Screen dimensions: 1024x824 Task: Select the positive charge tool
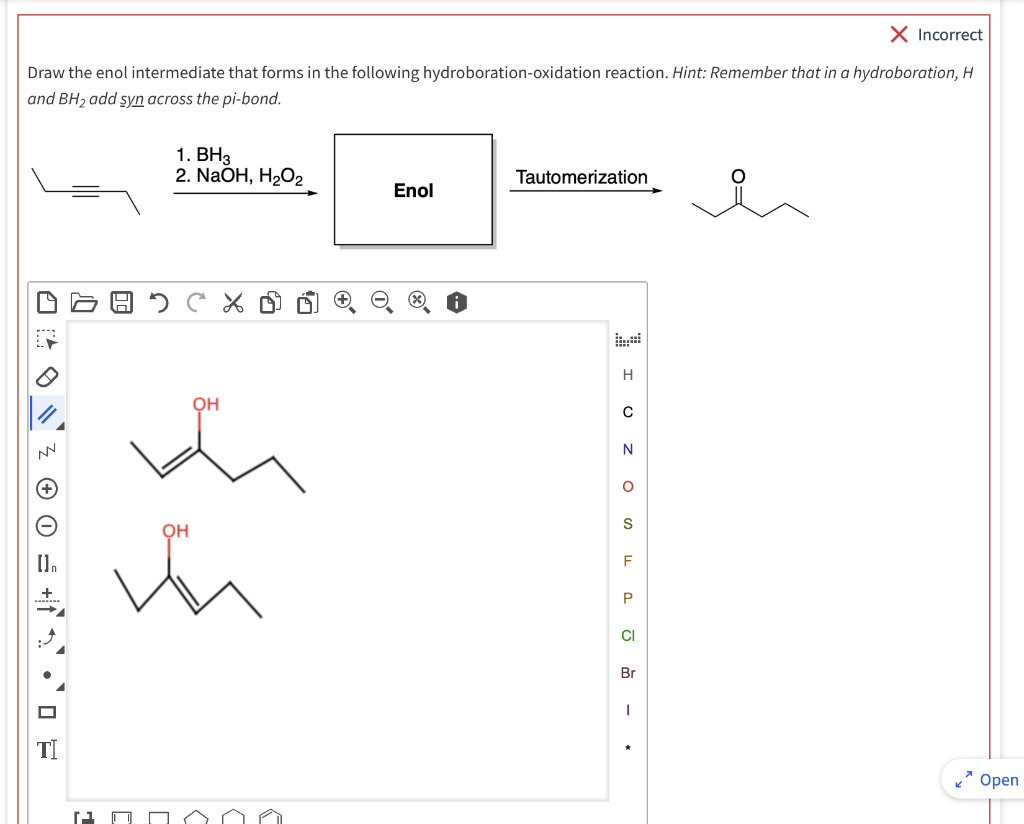coord(45,487)
